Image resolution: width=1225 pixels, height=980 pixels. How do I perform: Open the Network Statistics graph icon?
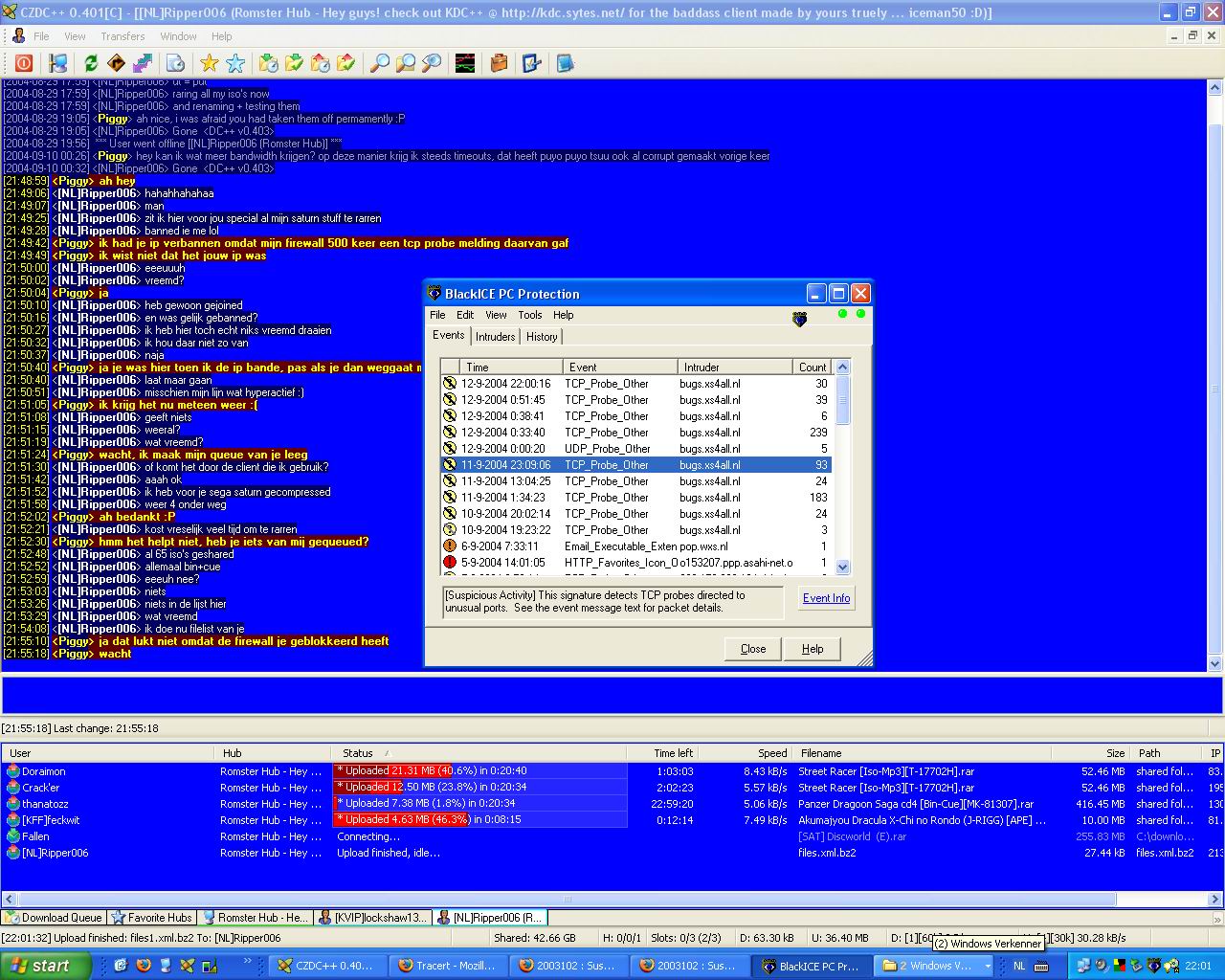(x=464, y=63)
